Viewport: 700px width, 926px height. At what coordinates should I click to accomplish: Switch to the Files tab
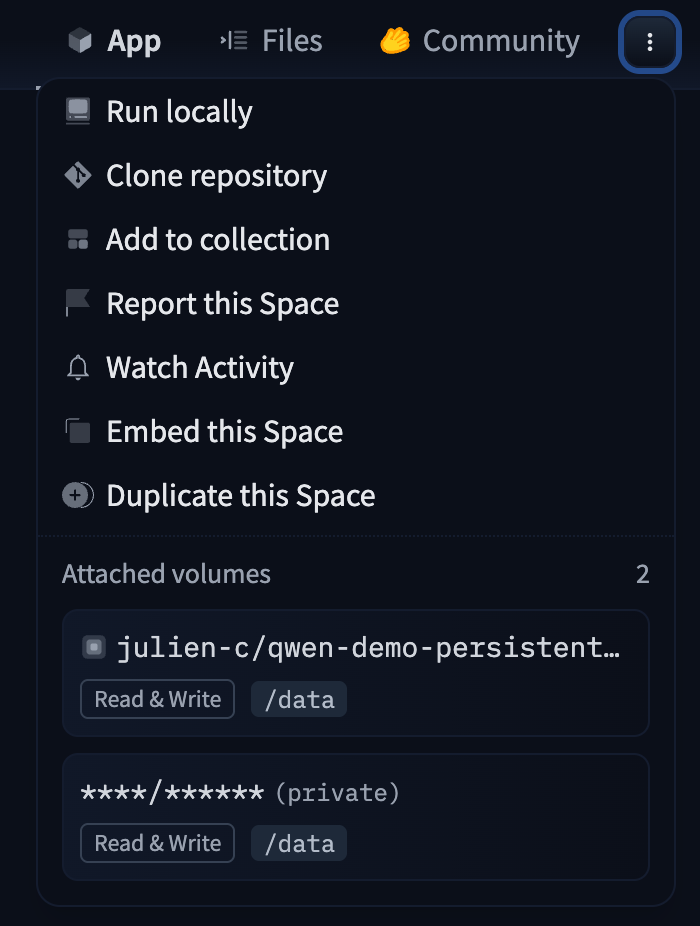point(271,41)
